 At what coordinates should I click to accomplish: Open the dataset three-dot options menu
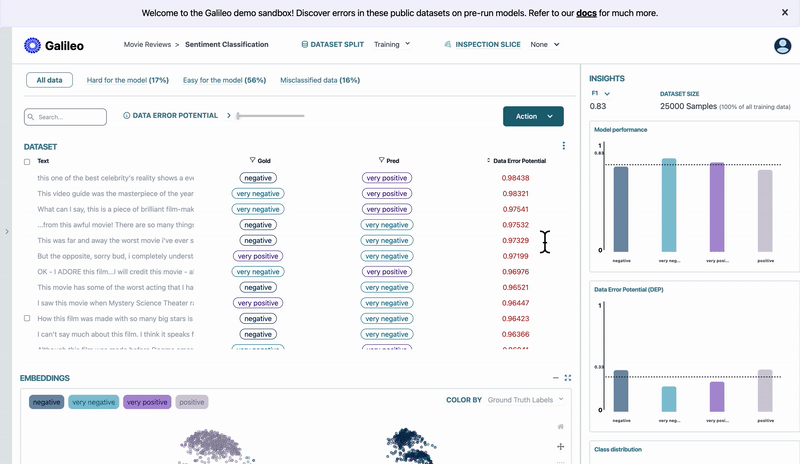pos(564,146)
